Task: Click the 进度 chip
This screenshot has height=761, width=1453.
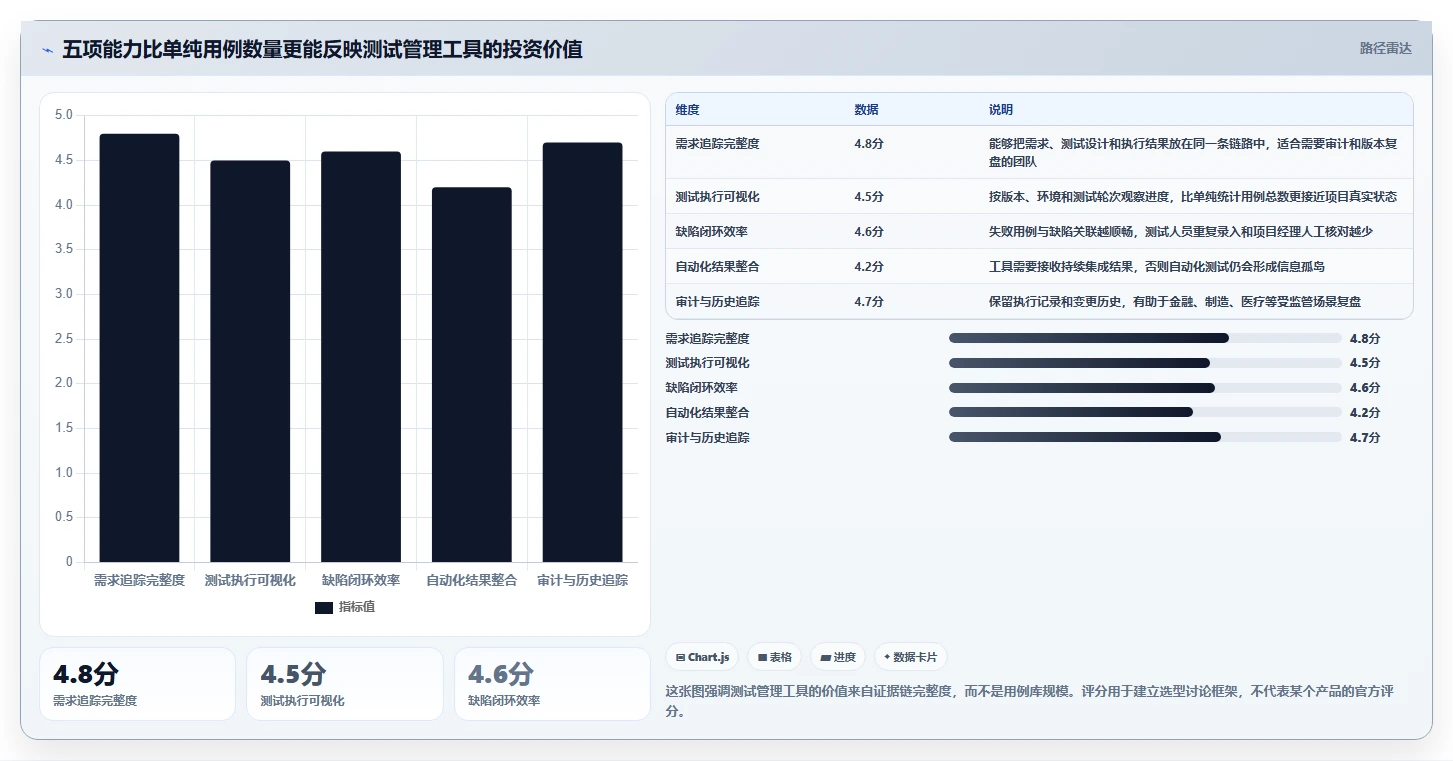Action: (838, 657)
